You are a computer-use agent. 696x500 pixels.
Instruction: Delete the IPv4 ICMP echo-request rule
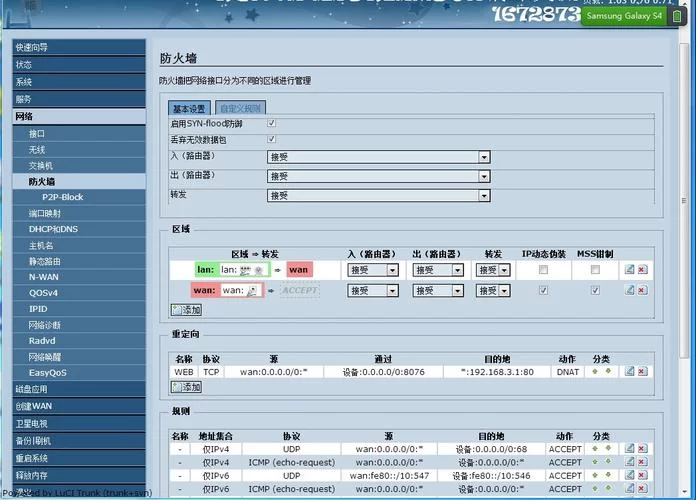click(x=642, y=462)
